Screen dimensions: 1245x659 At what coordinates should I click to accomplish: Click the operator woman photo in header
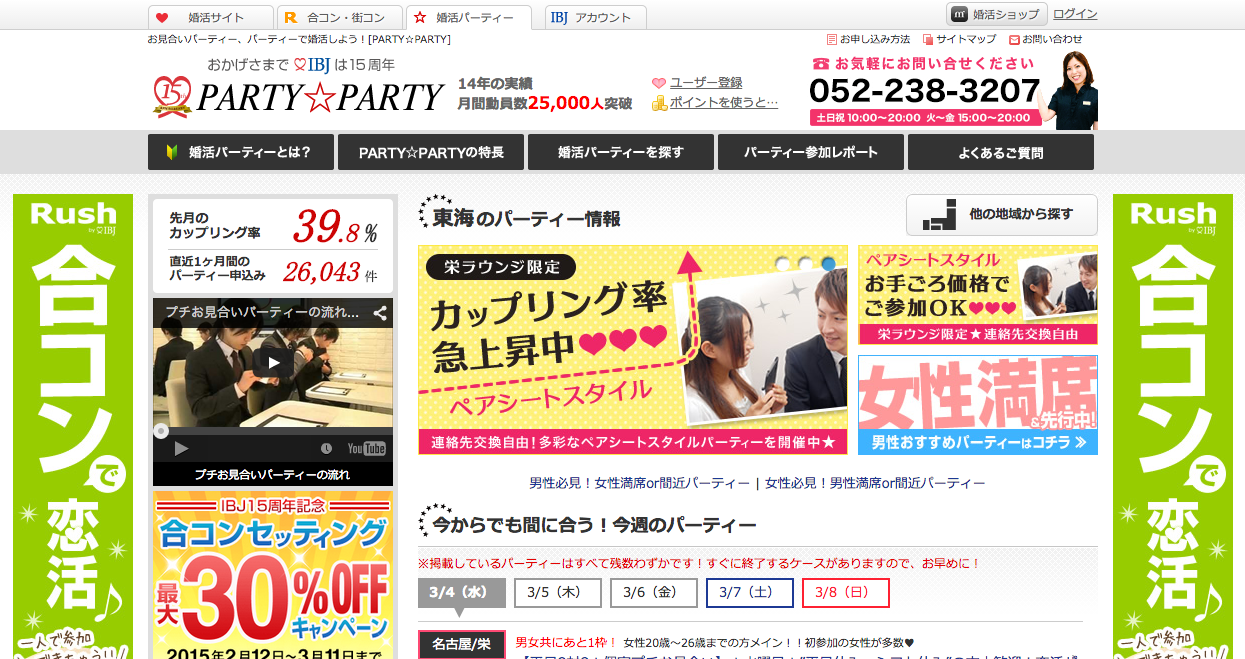[x=1070, y=90]
